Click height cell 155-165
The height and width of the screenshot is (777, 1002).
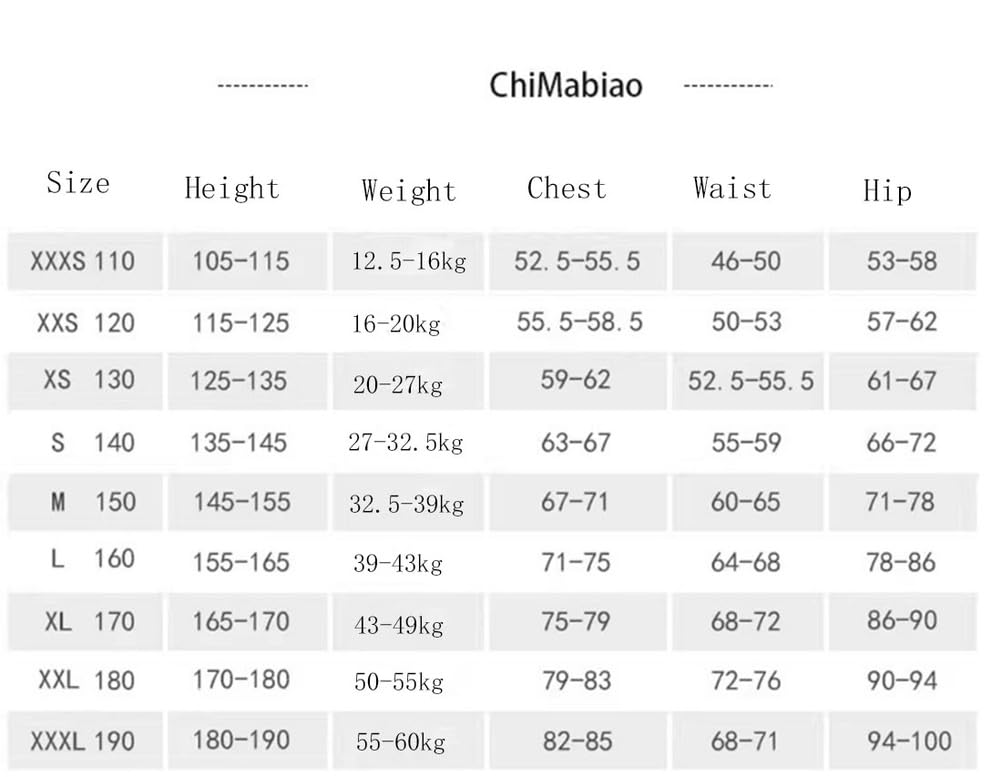click(x=241, y=563)
